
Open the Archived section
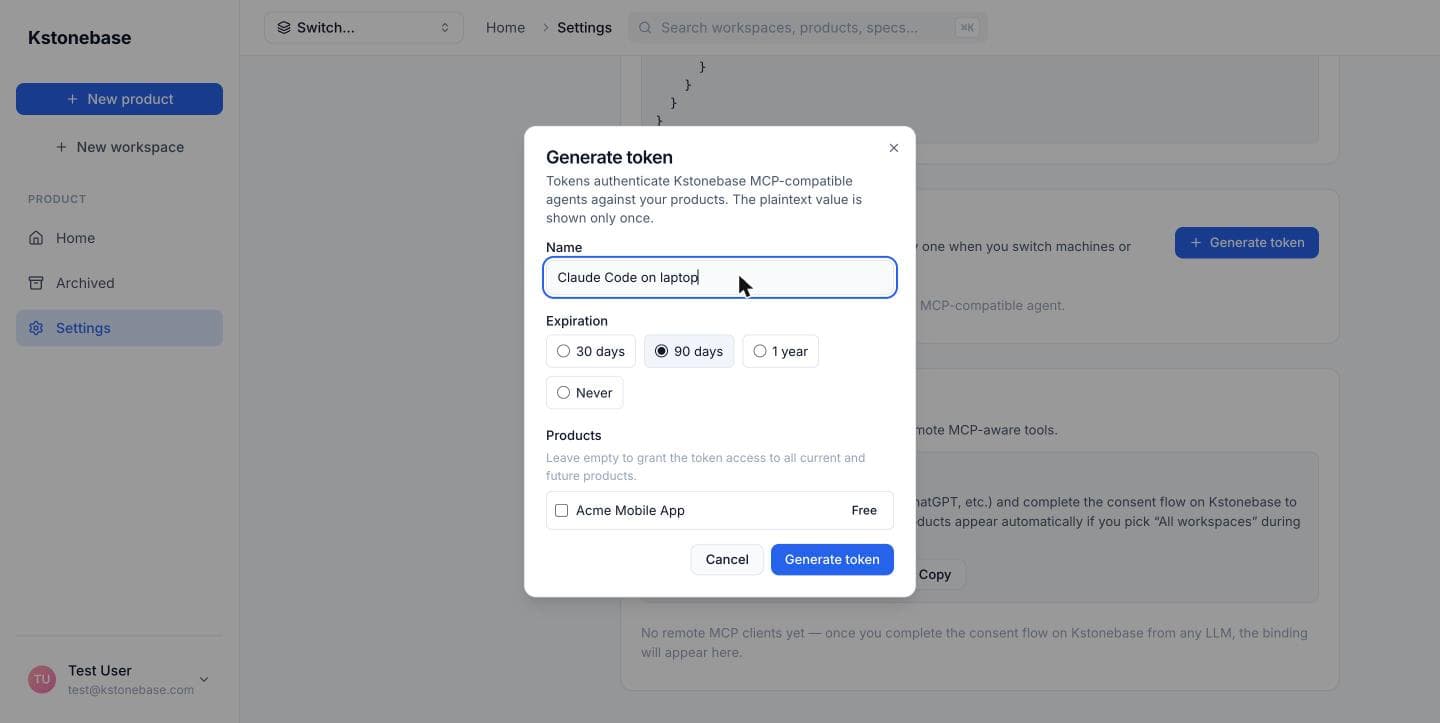pyautogui.click(x=119, y=283)
